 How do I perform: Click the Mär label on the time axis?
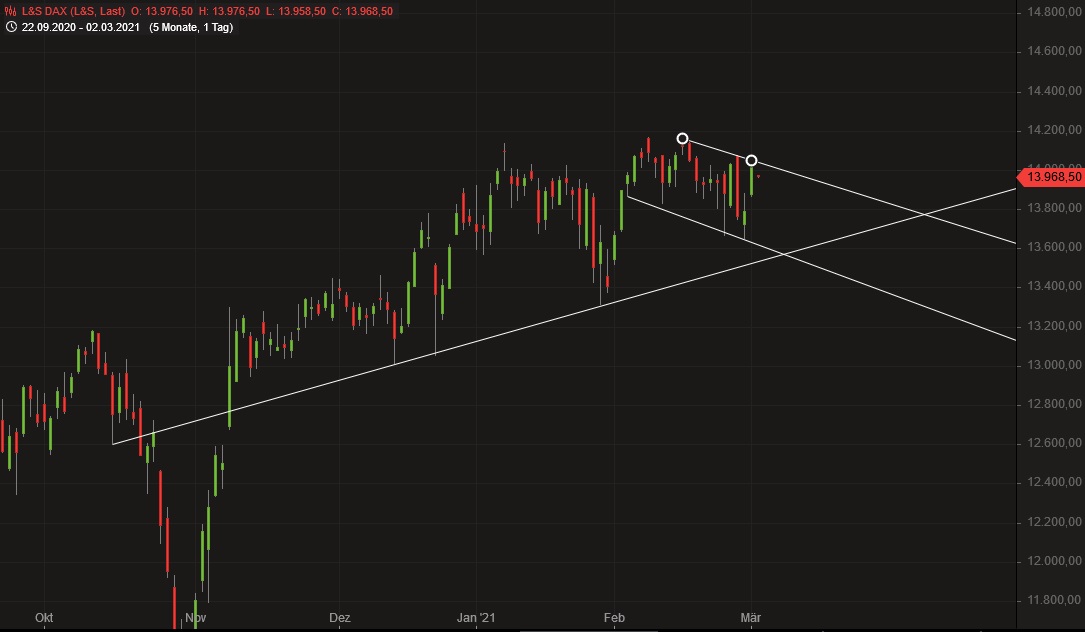pyautogui.click(x=752, y=618)
